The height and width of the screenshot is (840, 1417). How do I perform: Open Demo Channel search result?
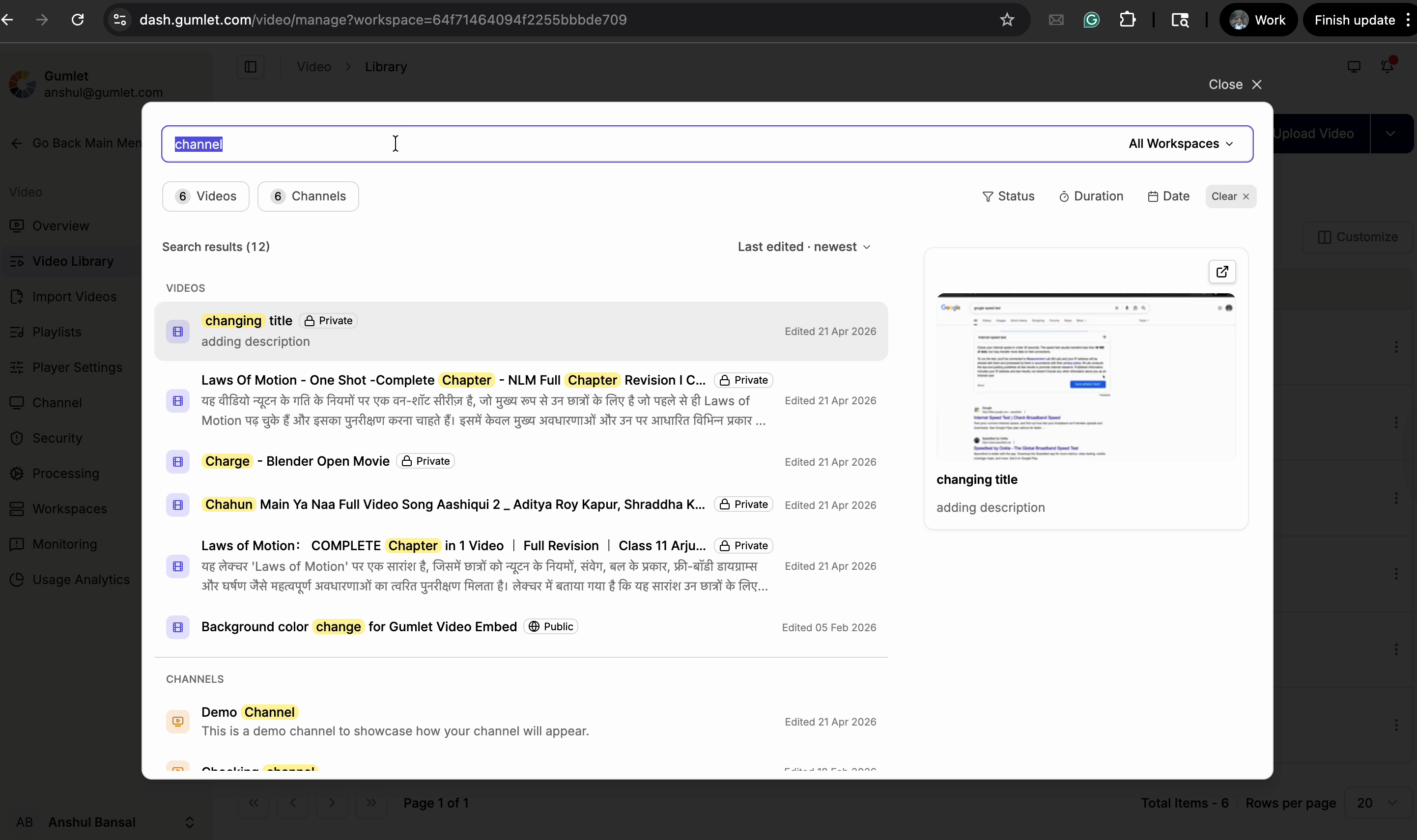point(521,721)
